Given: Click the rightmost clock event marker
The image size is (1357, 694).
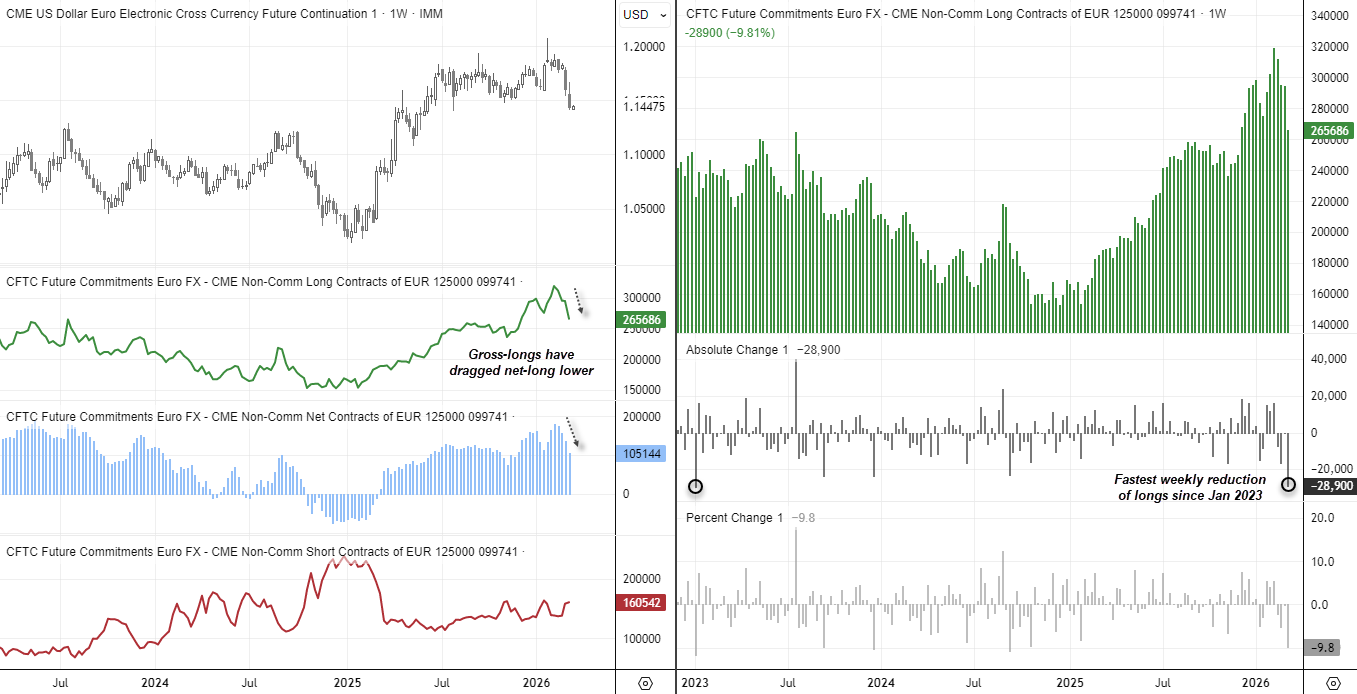Looking at the screenshot, I should [1288, 485].
